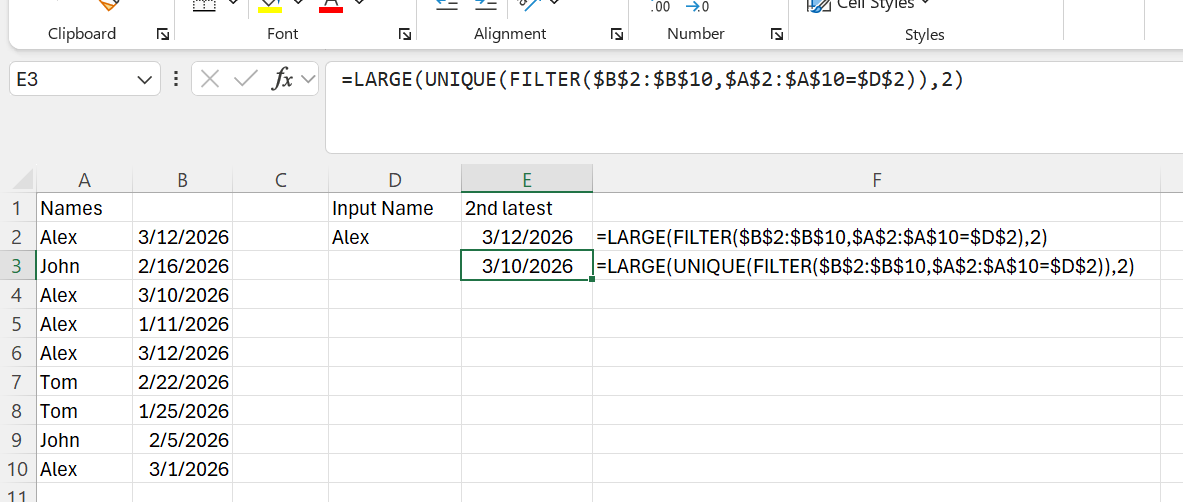The width and height of the screenshot is (1183, 502).
Task: Select cell B7 with date 2/22/2026
Action: [x=183, y=382]
